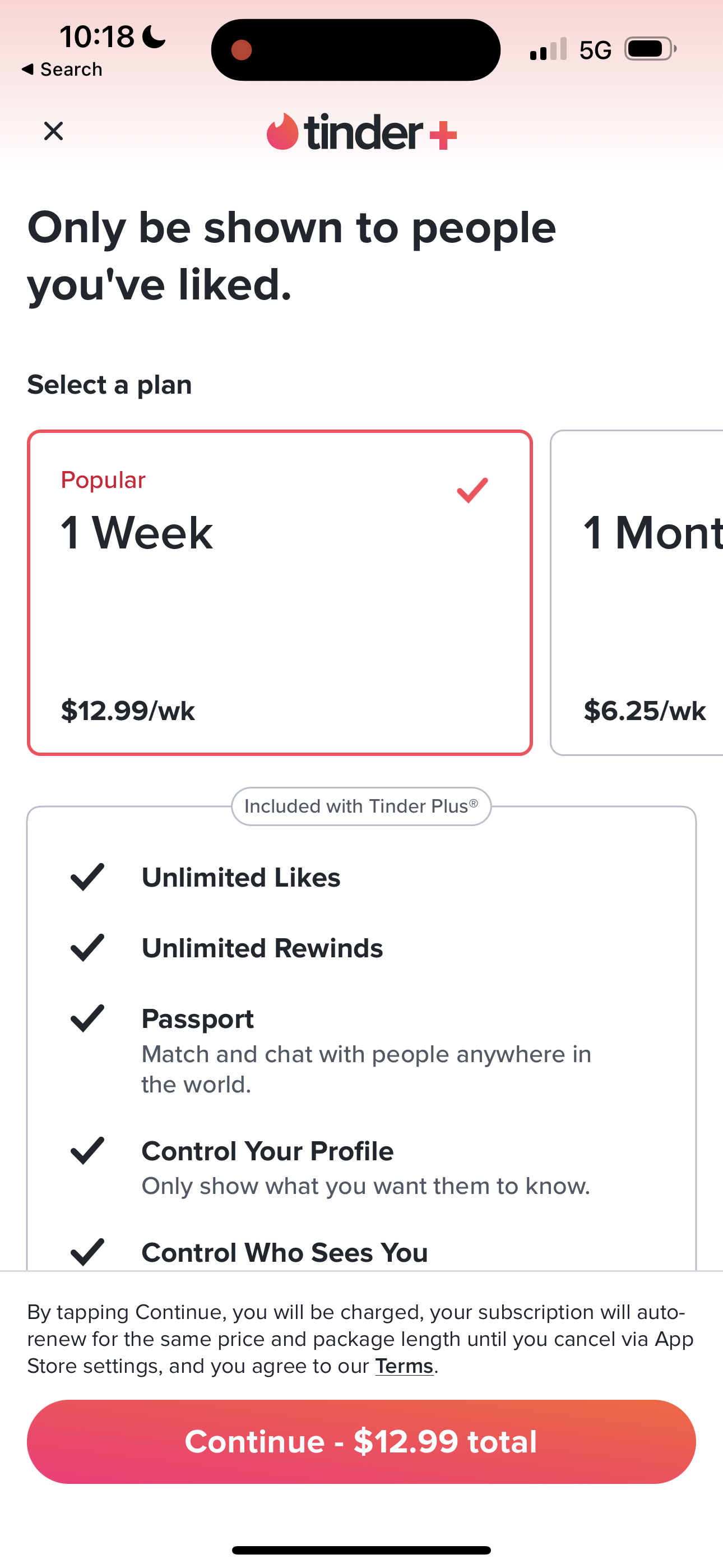Tap the $12.99/wk price label
723x1568 pixels.
coord(128,711)
